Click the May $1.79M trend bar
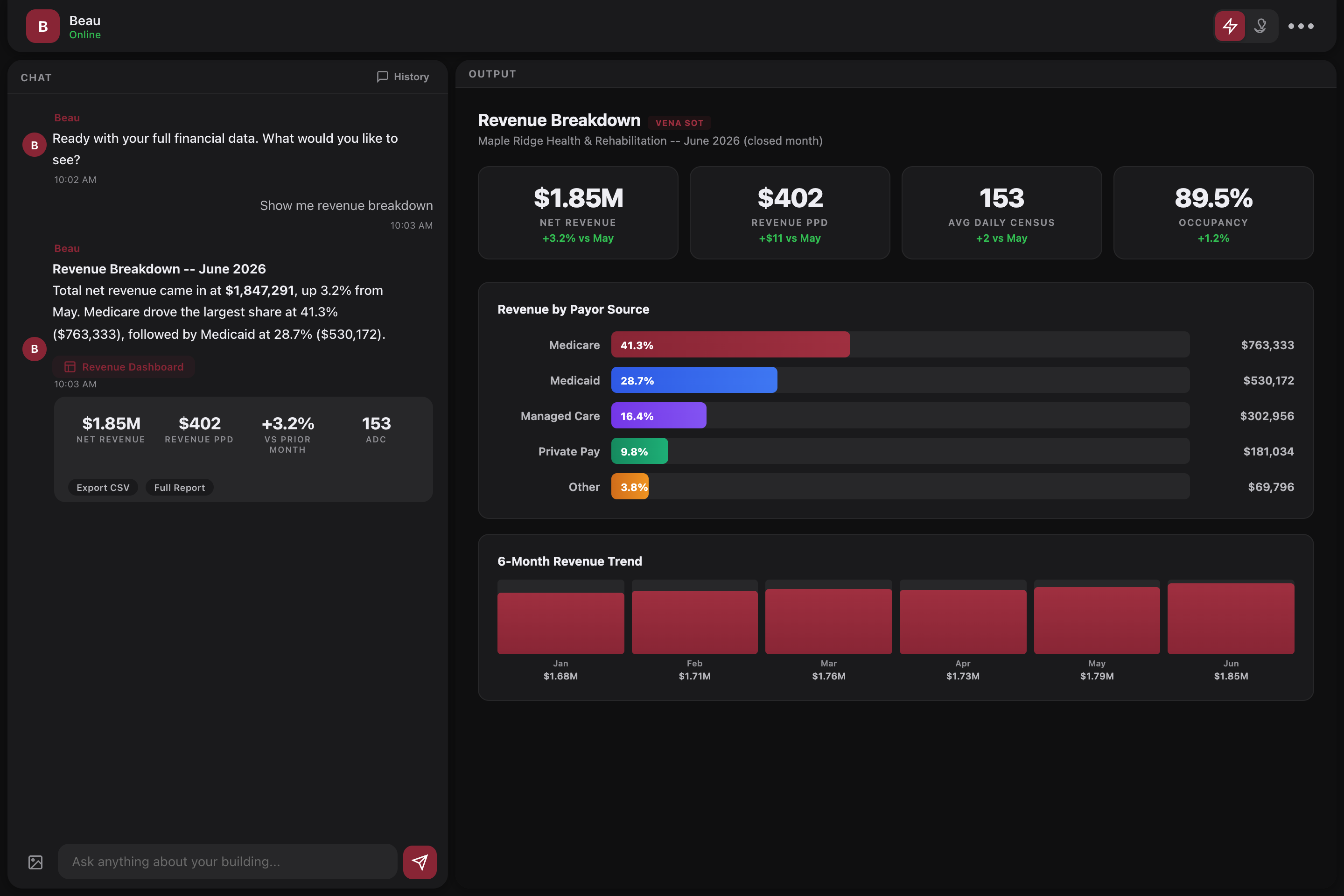The image size is (1344, 896). tap(1097, 621)
